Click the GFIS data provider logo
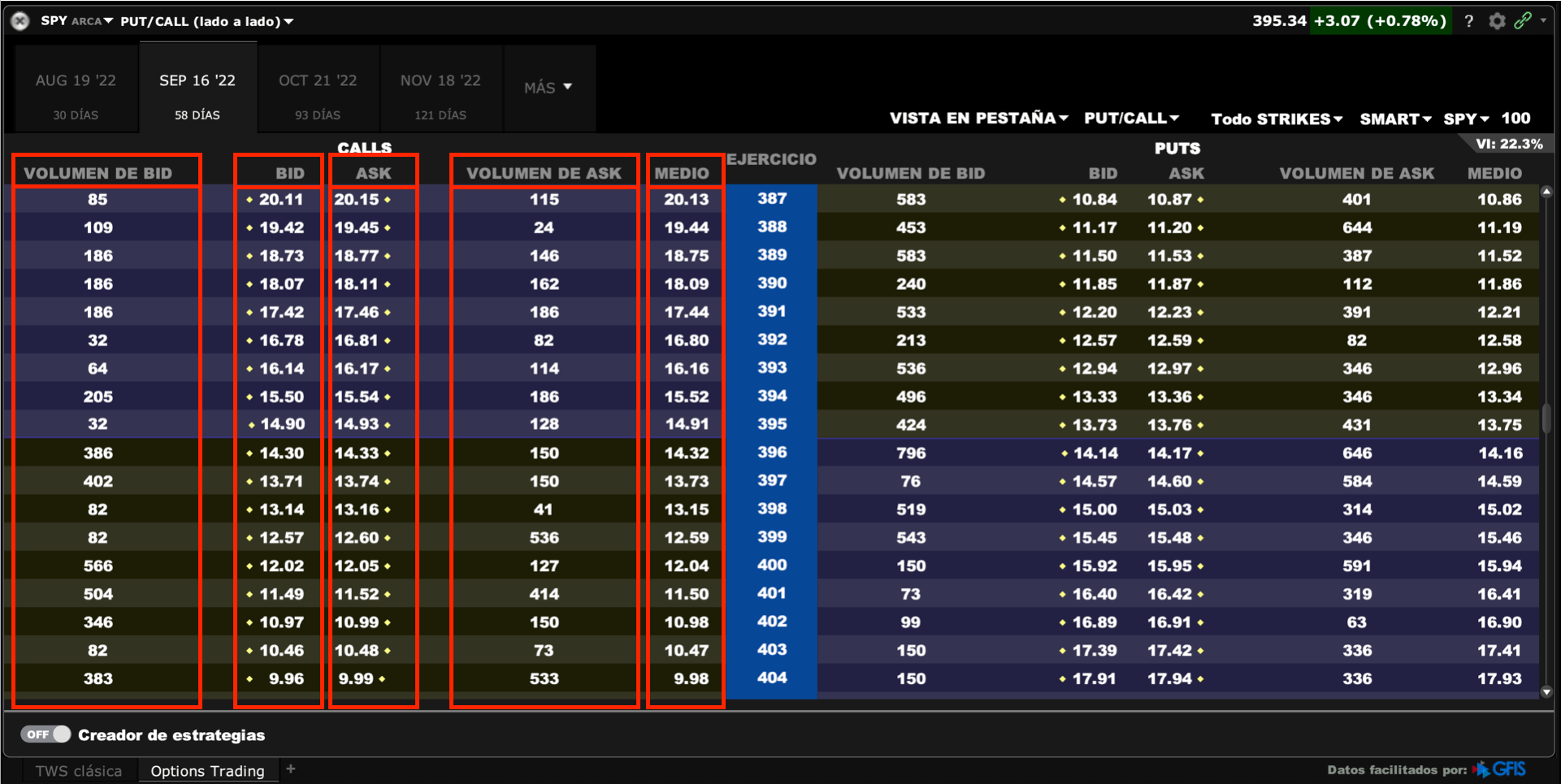The width and height of the screenshot is (1561, 784). (x=1500, y=769)
